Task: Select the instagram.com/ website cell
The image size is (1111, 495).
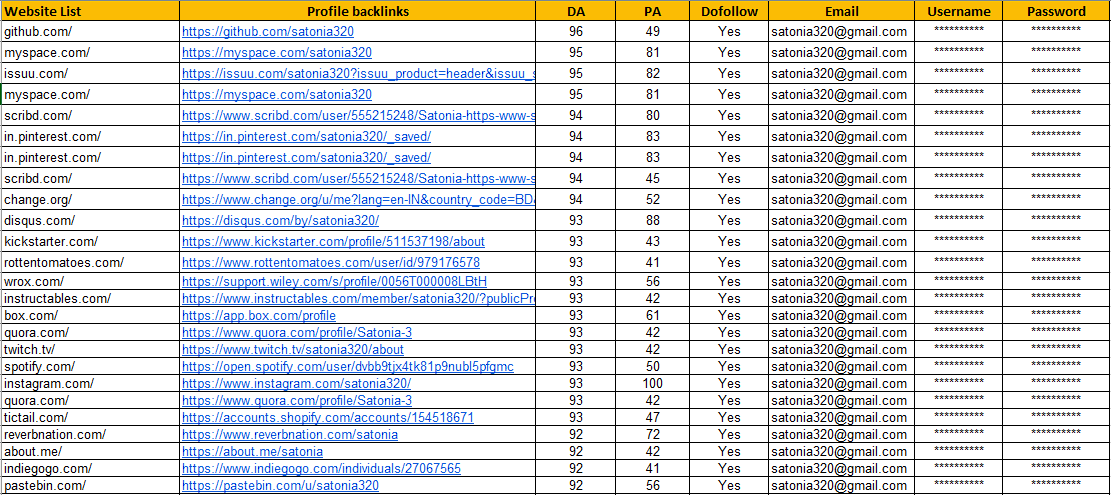Action: (x=90, y=384)
